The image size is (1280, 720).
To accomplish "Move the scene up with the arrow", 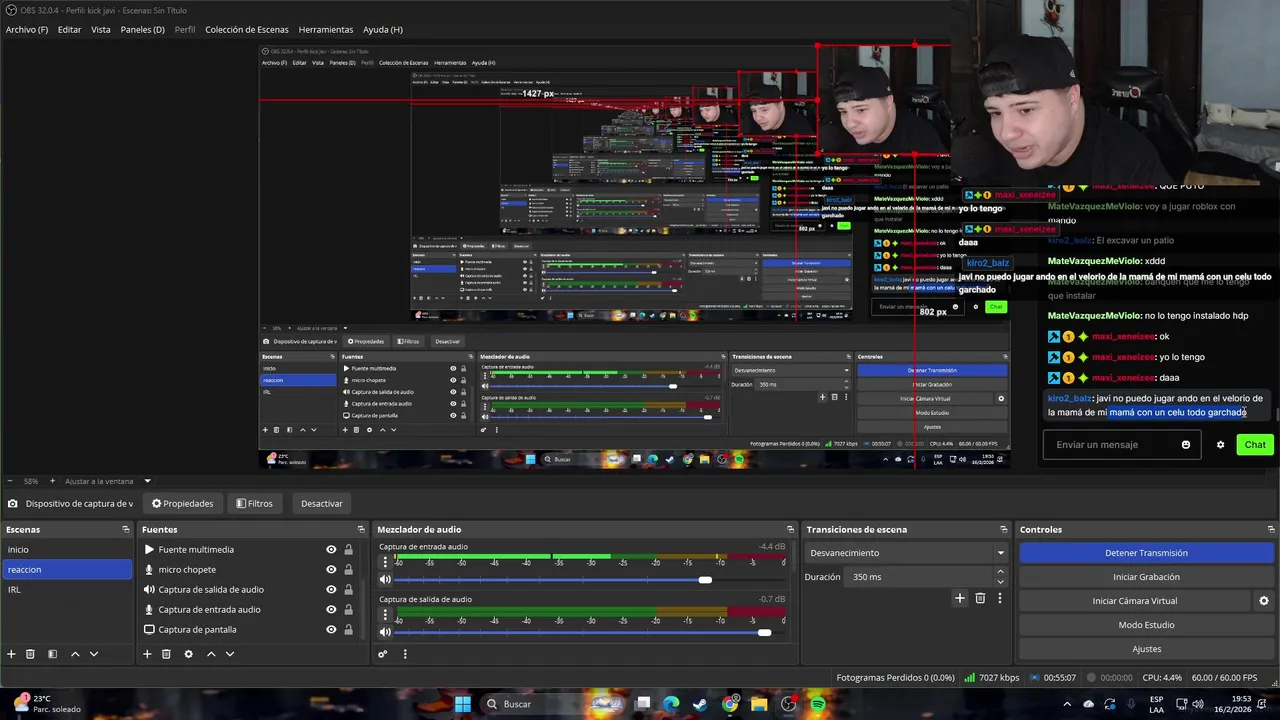I will [x=75, y=654].
